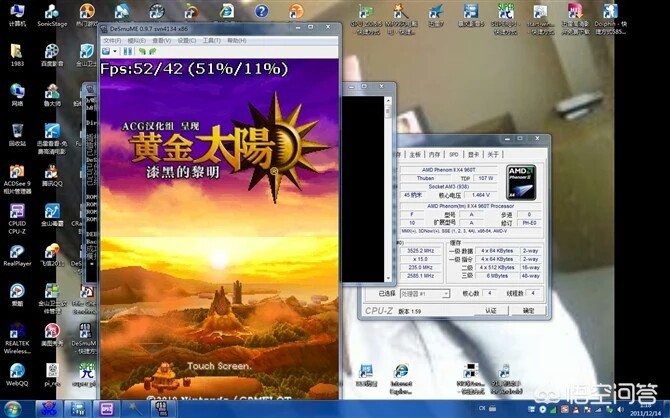The width and height of the screenshot is (670, 418).
Task: Open the pi_rec DAT file icon
Action: click(x=52, y=375)
